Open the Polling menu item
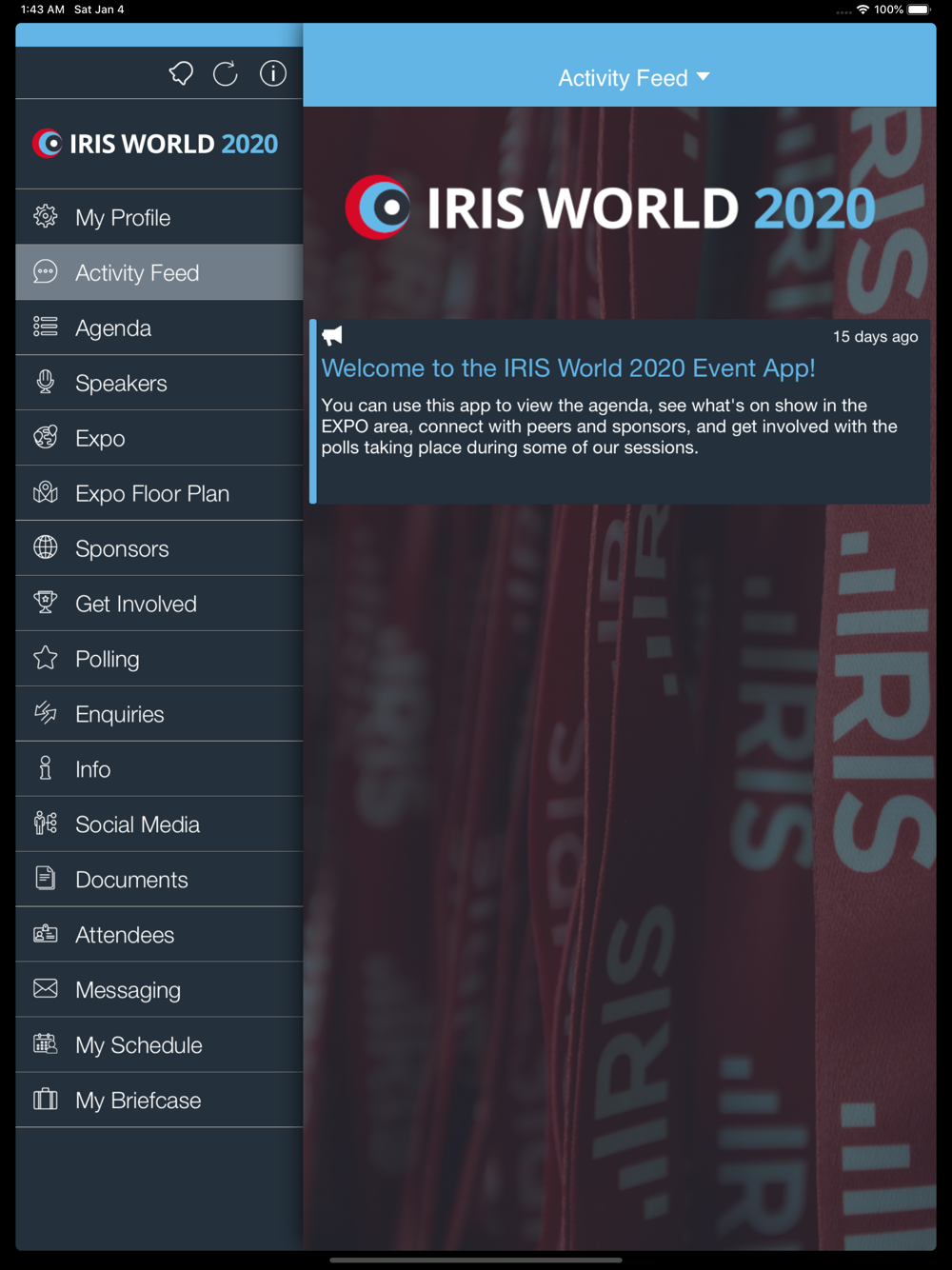This screenshot has width=952, height=1270. pos(159,659)
